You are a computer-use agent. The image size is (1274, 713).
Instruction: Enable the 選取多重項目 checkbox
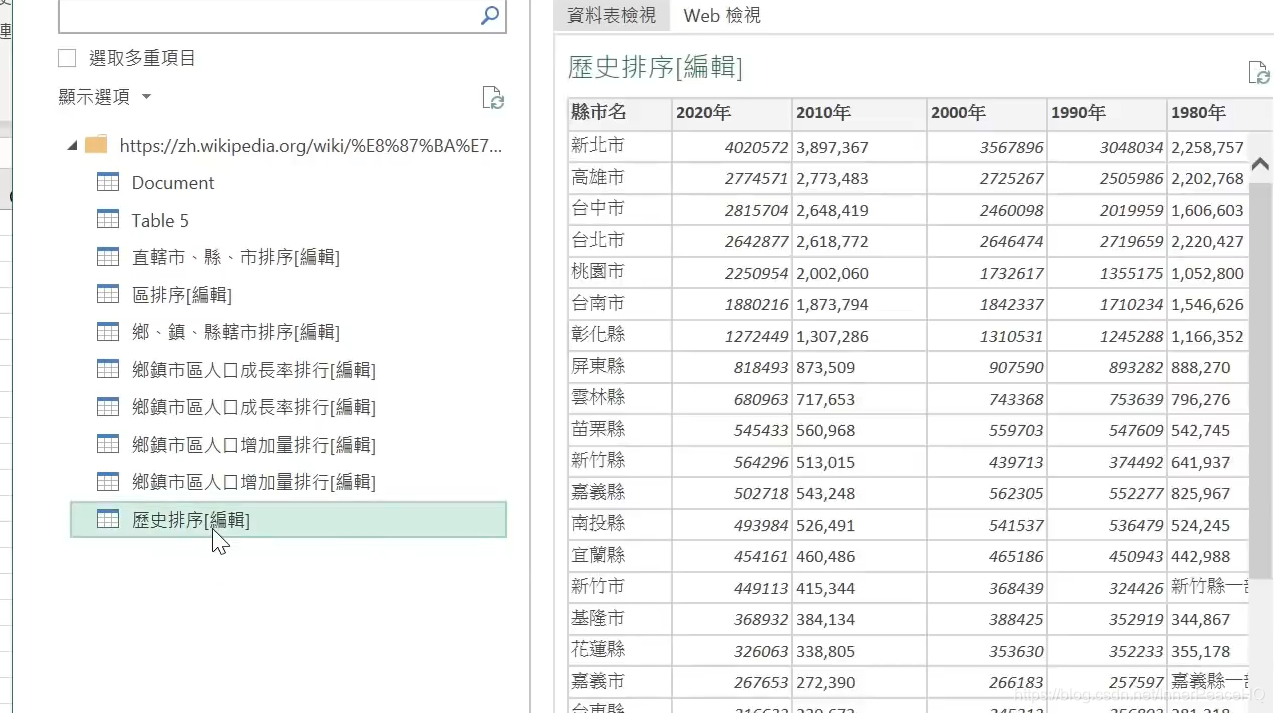click(x=67, y=58)
